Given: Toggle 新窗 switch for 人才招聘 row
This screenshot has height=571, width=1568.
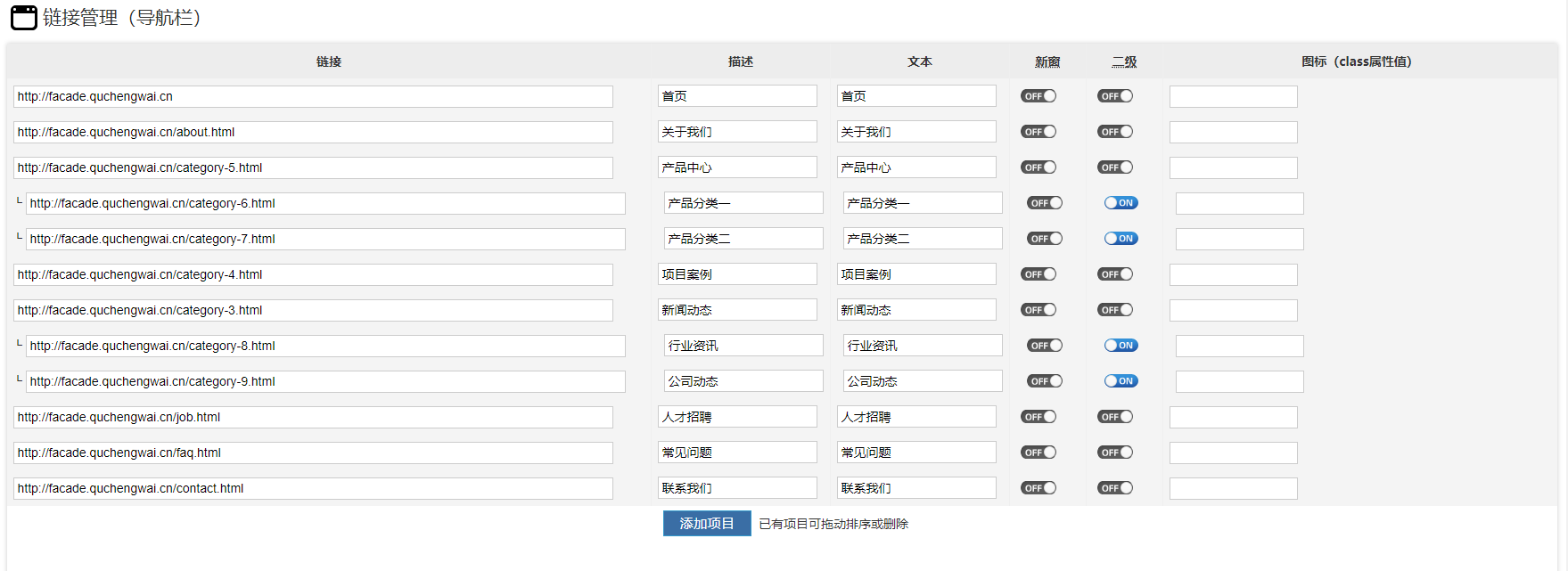Looking at the screenshot, I should 1038,417.
